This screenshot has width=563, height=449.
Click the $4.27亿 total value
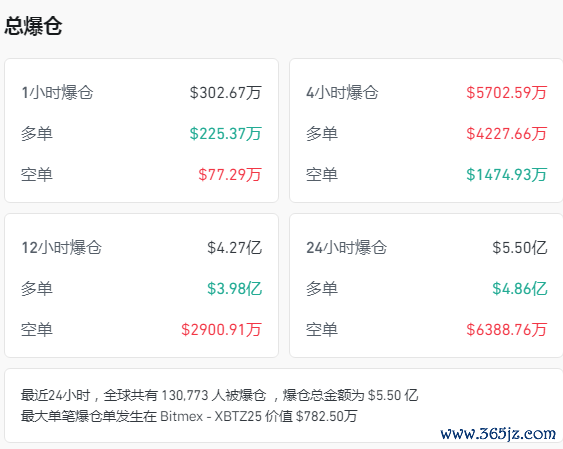(x=234, y=248)
